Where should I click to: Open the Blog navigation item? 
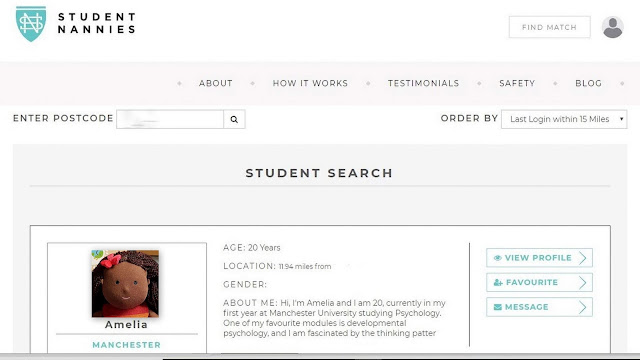(588, 83)
